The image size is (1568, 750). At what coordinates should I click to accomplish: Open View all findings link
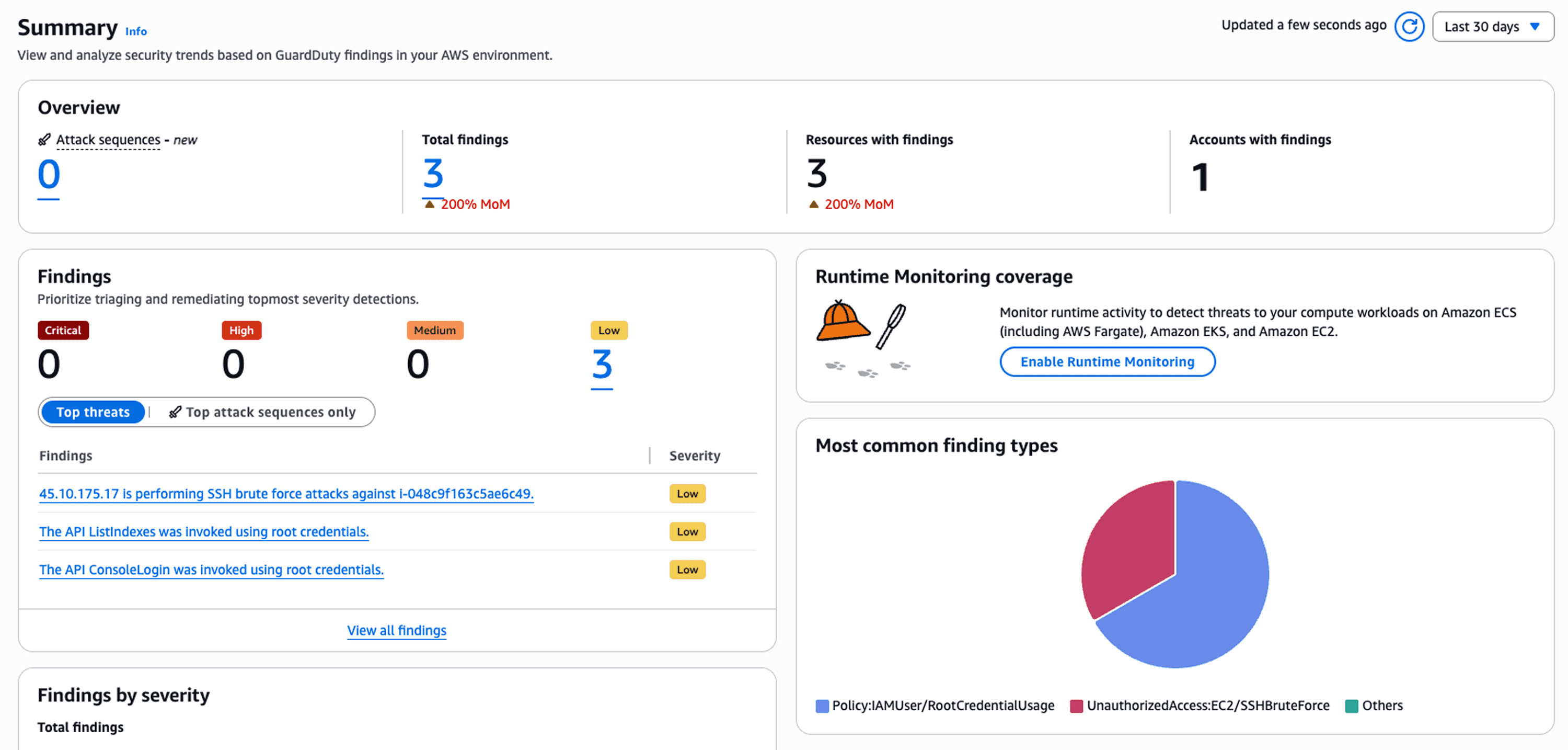396,631
